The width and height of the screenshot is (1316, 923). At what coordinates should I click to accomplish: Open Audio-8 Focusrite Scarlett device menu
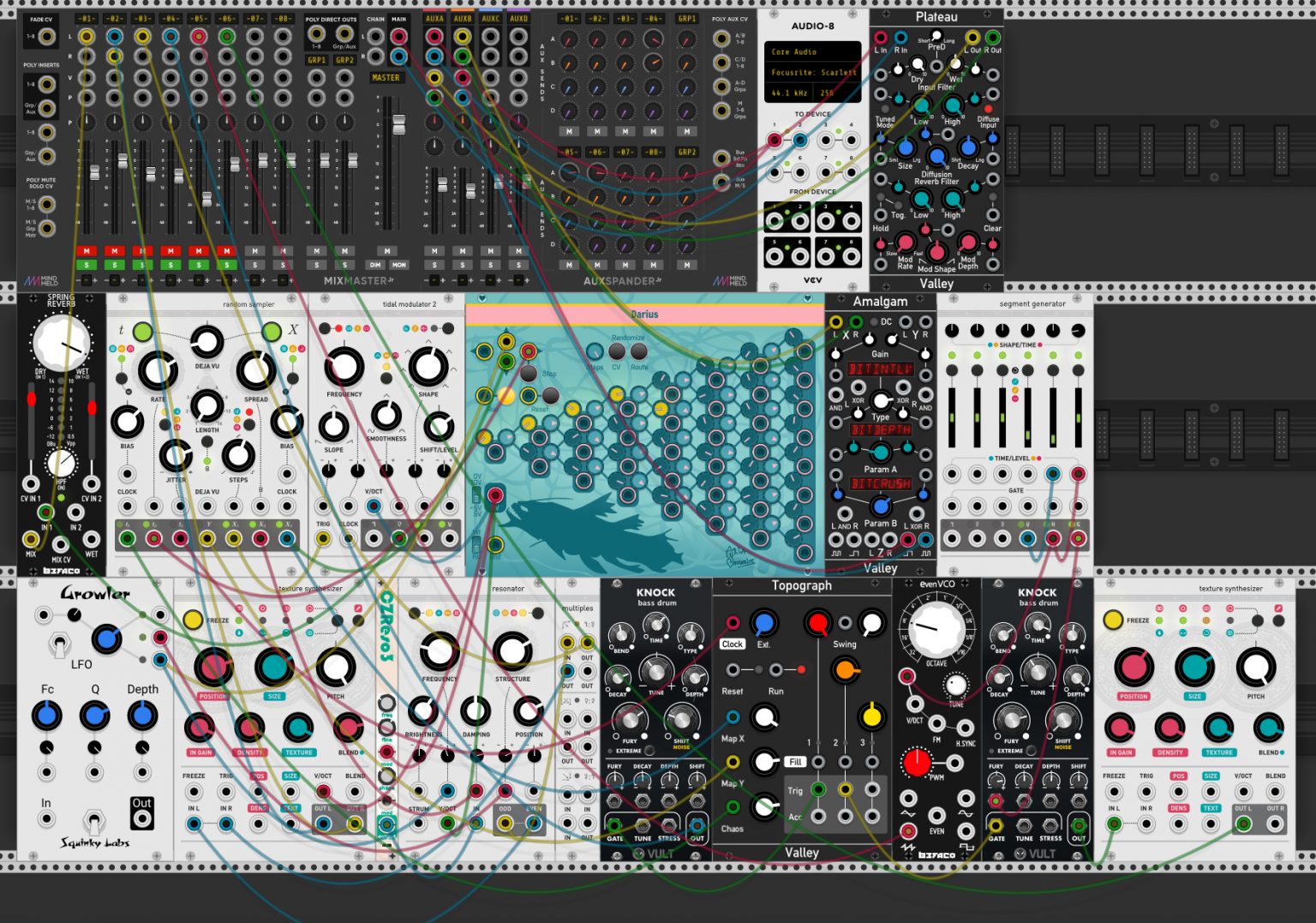(x=812, y=73)
